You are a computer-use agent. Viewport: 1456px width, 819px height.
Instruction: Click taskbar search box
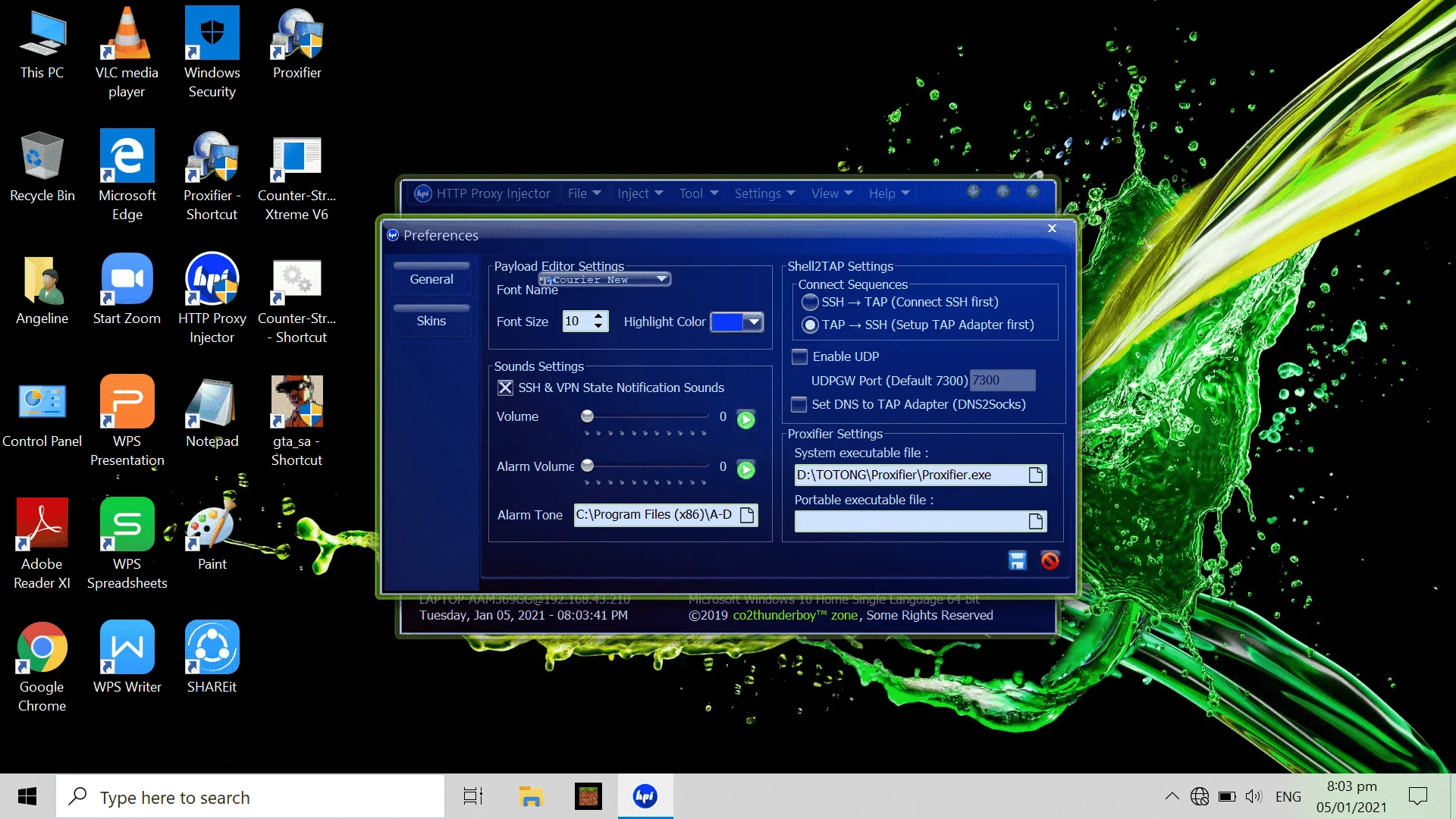click(x=250, y=796)
